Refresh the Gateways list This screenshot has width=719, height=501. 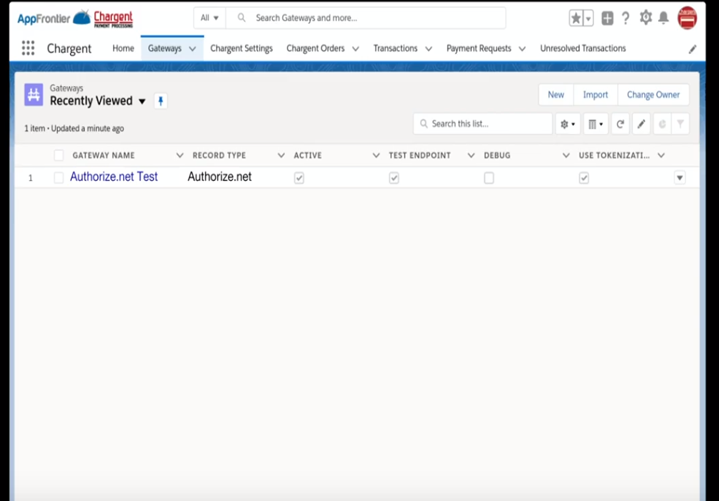[x=620, y=124]
